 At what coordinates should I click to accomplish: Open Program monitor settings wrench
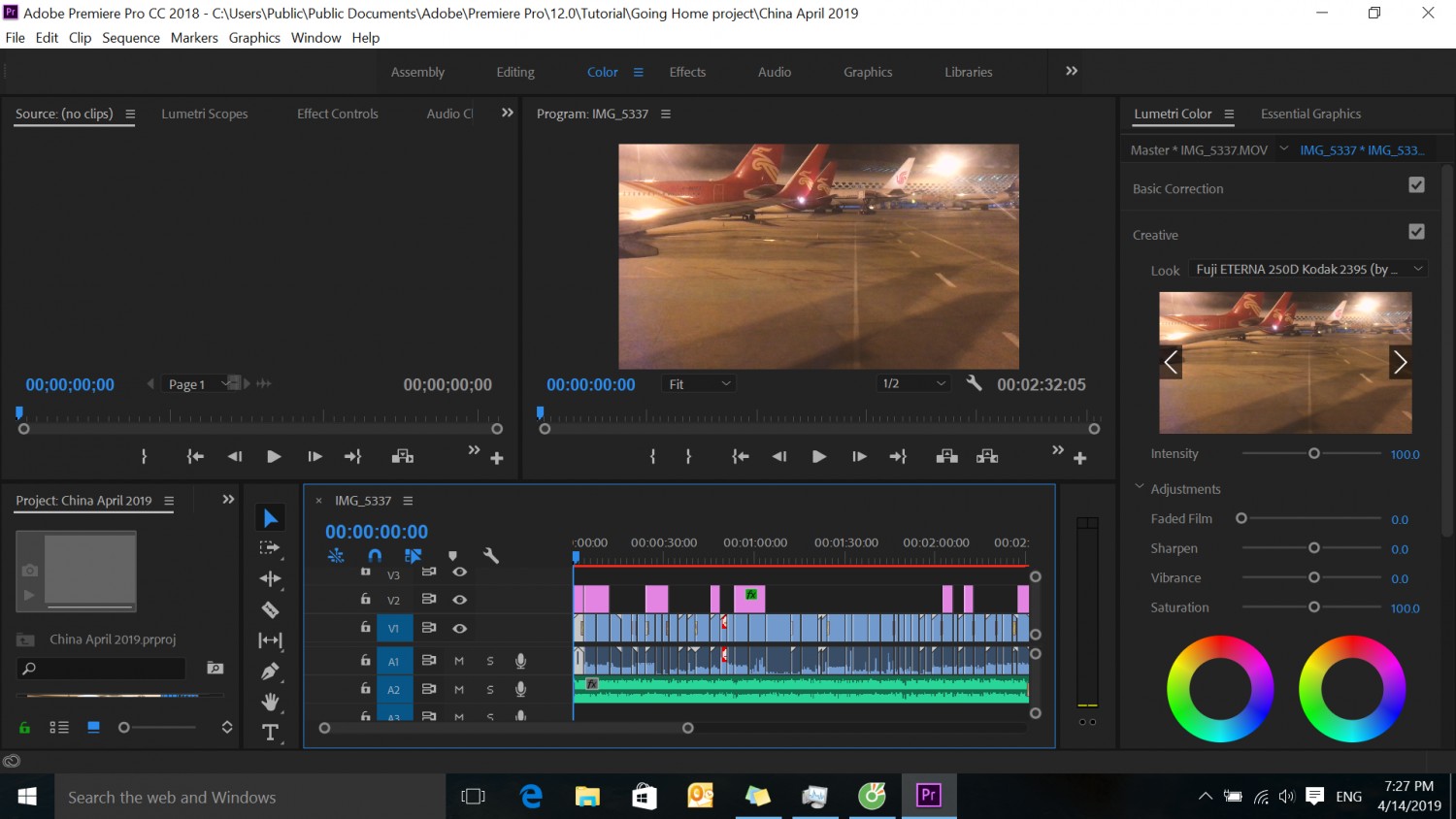974,383
